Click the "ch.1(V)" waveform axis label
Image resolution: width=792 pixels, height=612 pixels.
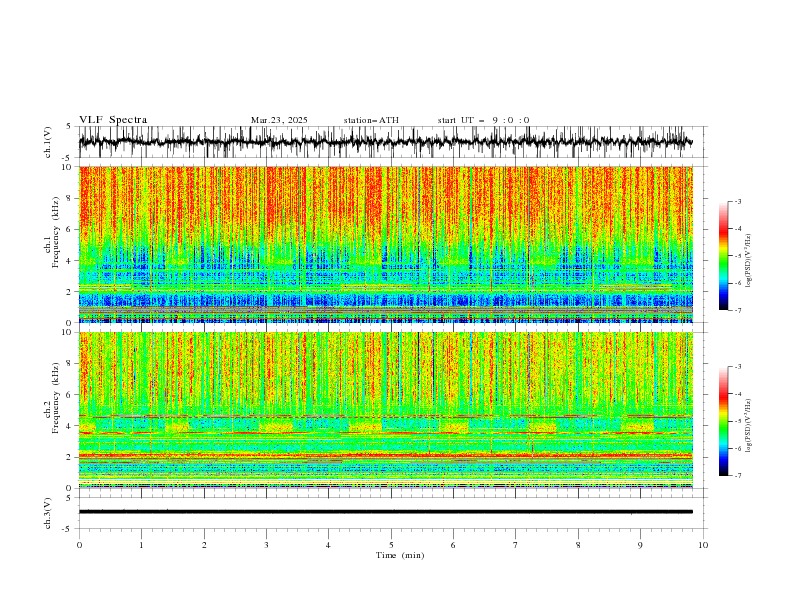[x=48, y=142]
